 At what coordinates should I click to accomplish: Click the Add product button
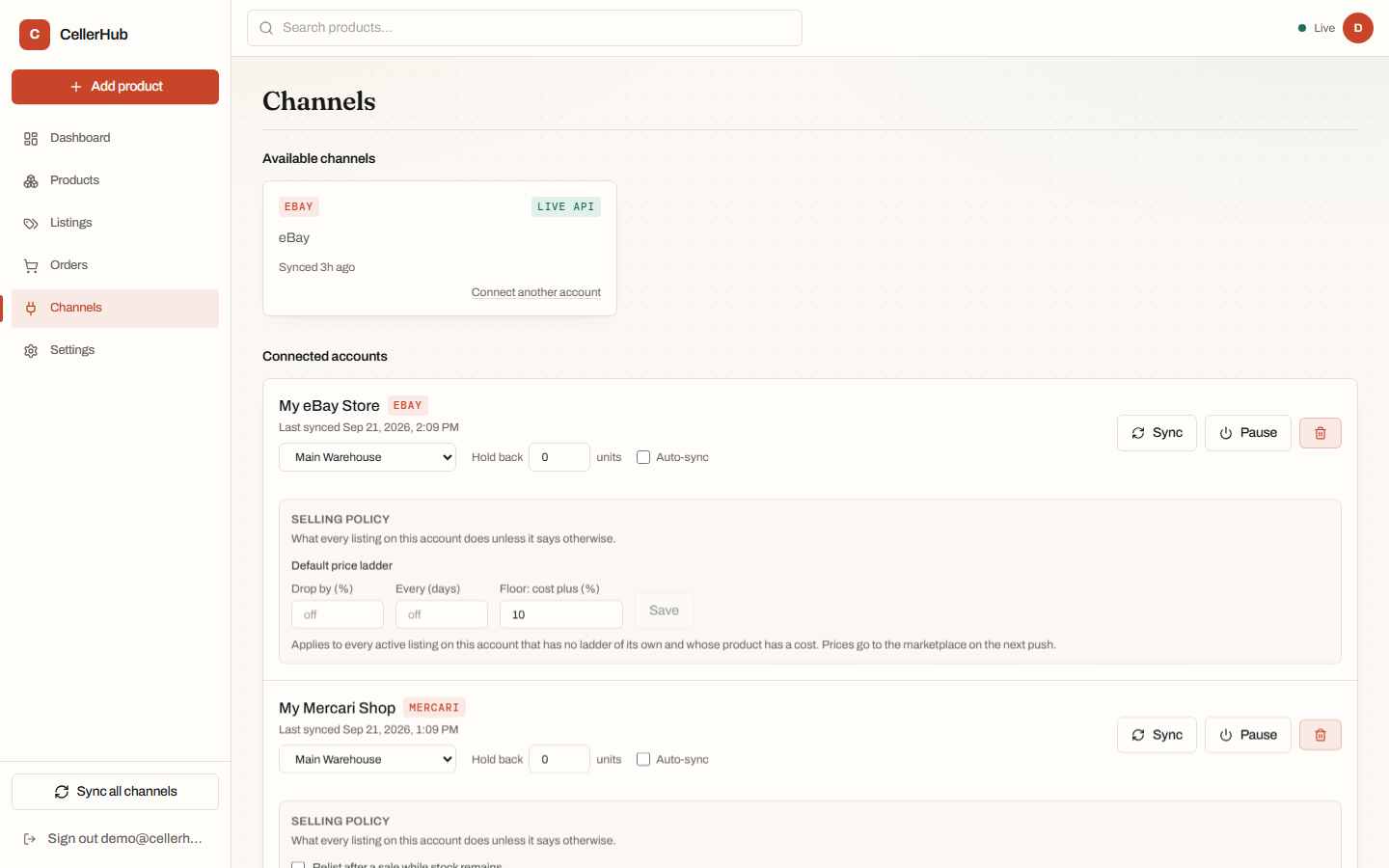point(115,87)
